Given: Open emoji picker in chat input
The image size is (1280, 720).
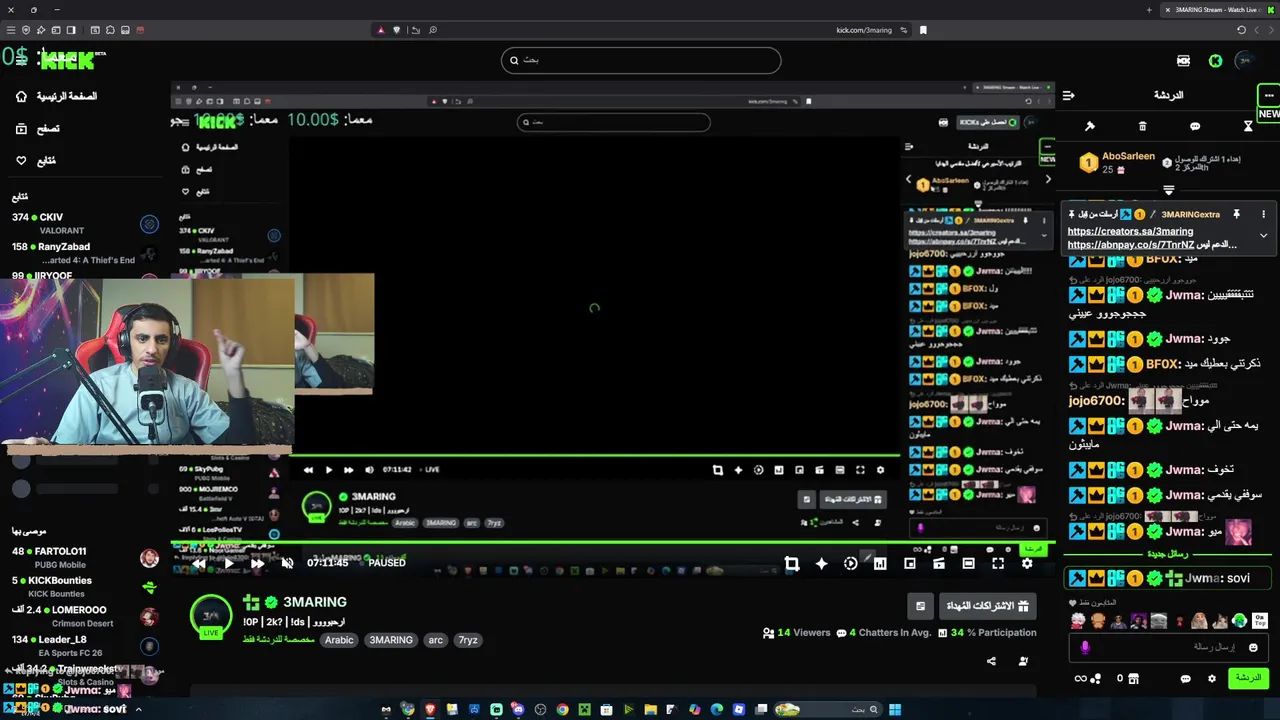Looking at the screenshot, I should pyautogui.click(x=1253, y=648).
